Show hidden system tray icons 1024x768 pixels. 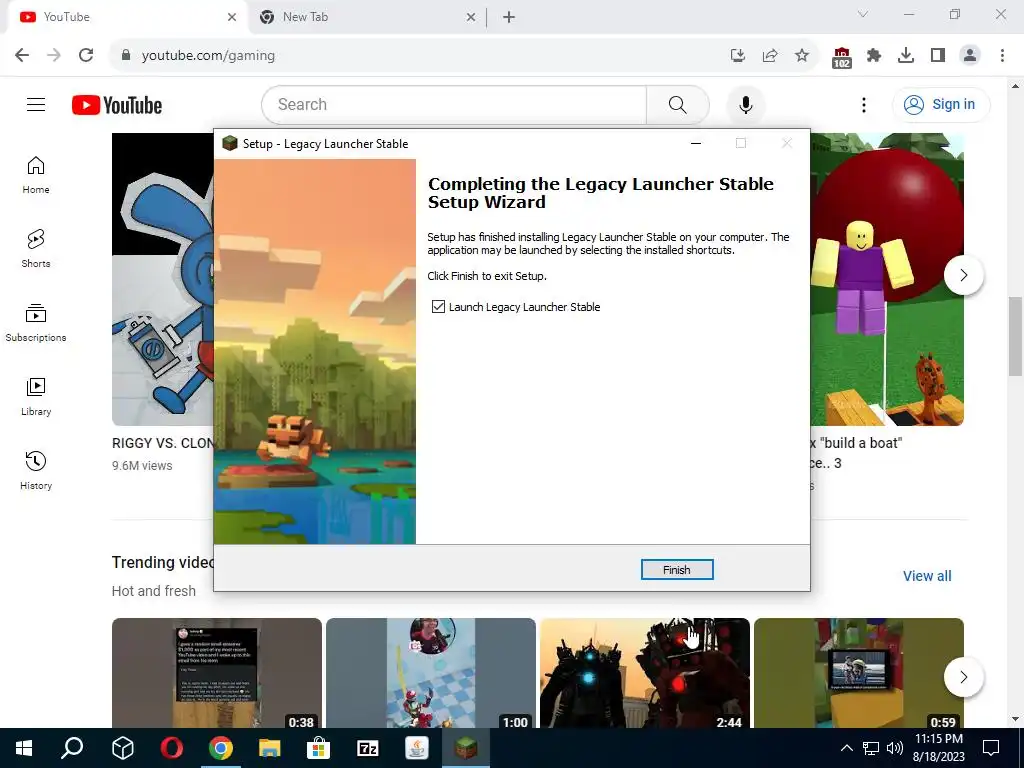[846, 748]
